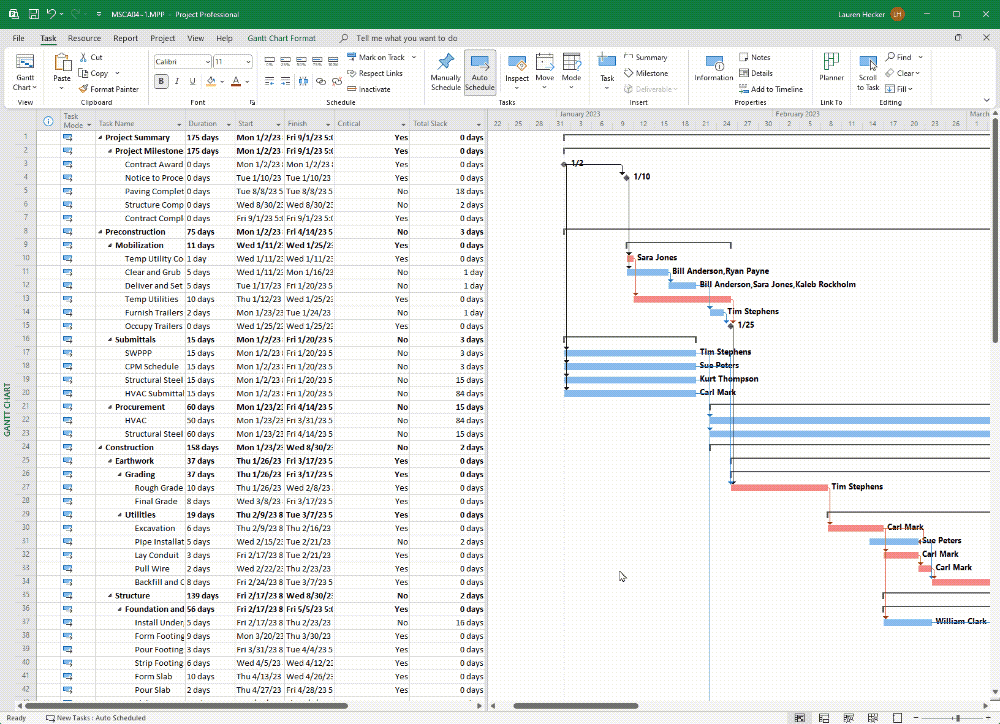Switch to the Resource ribbon tab

point(84,38)
